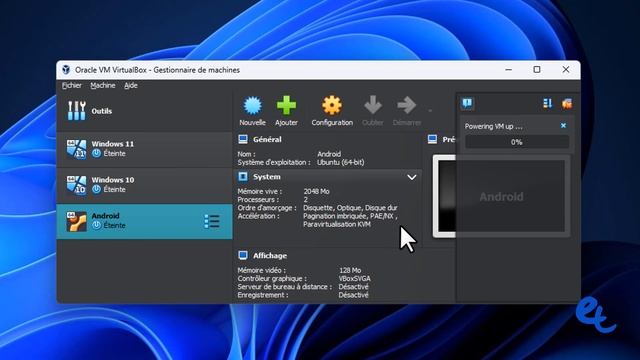Image resolution: width=640 pixels, height=360 pixels.
Task: Click the System section header title
Action: pos(267,177)
